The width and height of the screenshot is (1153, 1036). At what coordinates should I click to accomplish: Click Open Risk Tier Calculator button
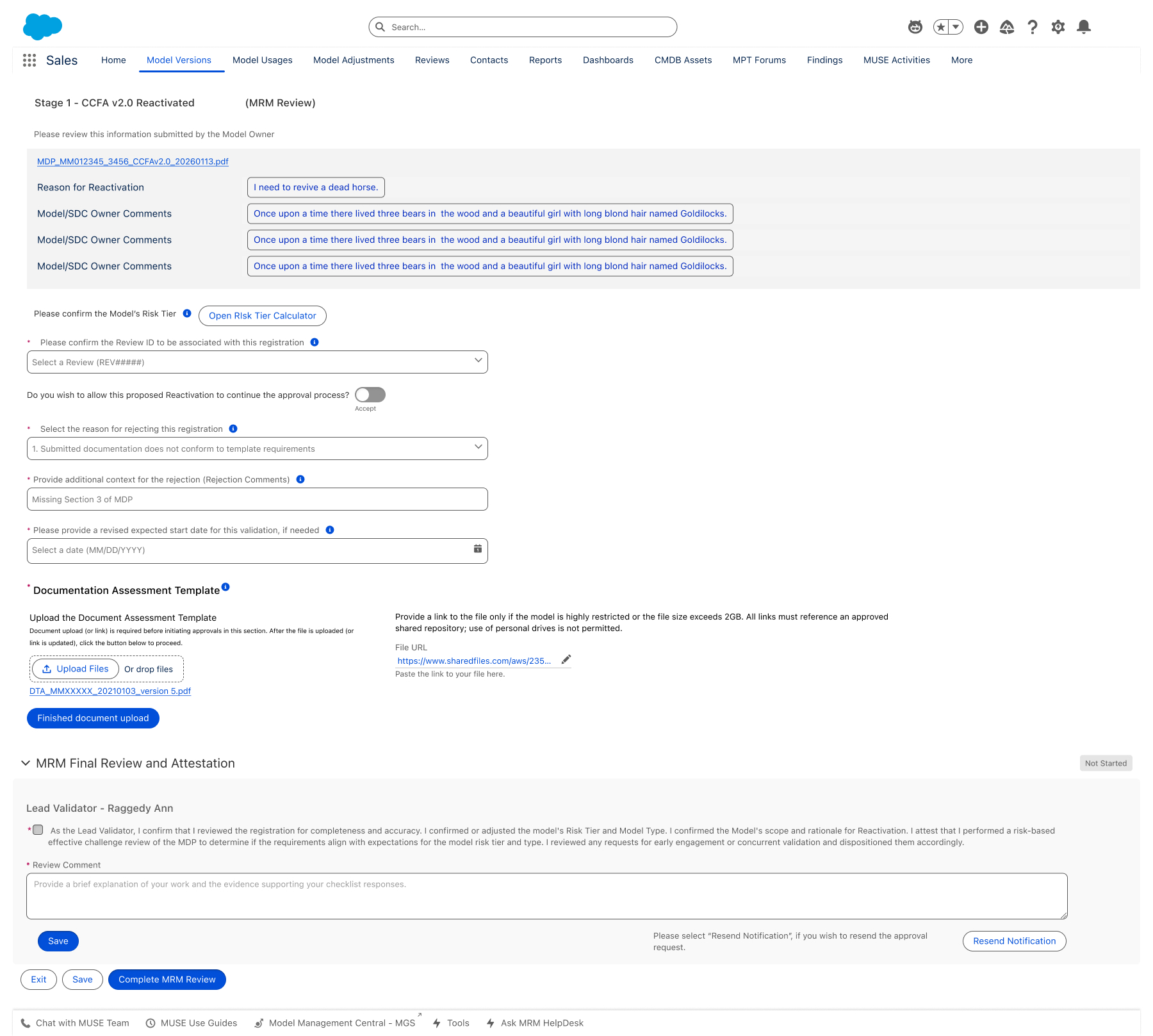coord(263,316)
